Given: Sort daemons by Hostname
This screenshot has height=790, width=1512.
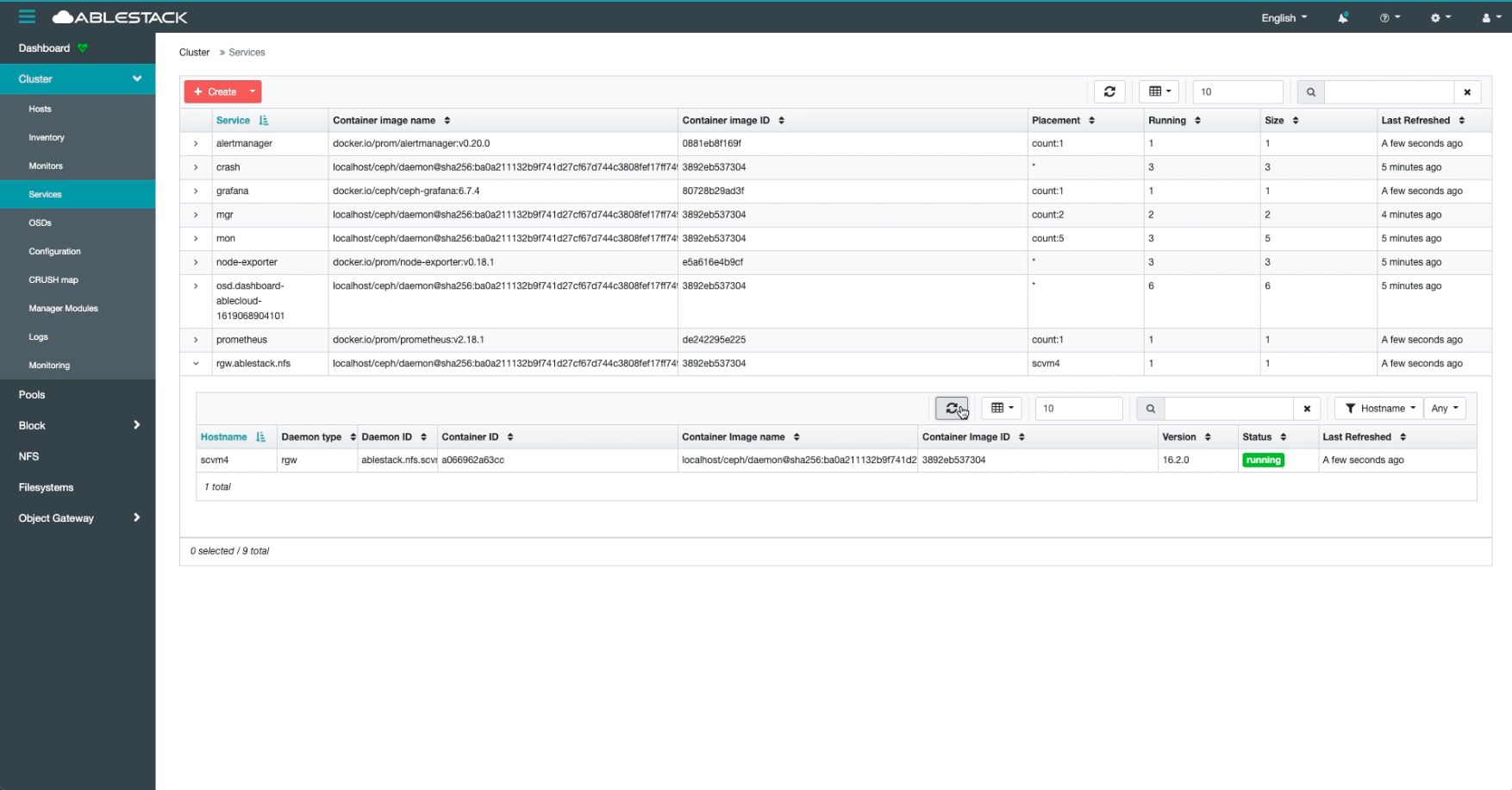Looking at the screenshot, I should [x=260, y=437].
